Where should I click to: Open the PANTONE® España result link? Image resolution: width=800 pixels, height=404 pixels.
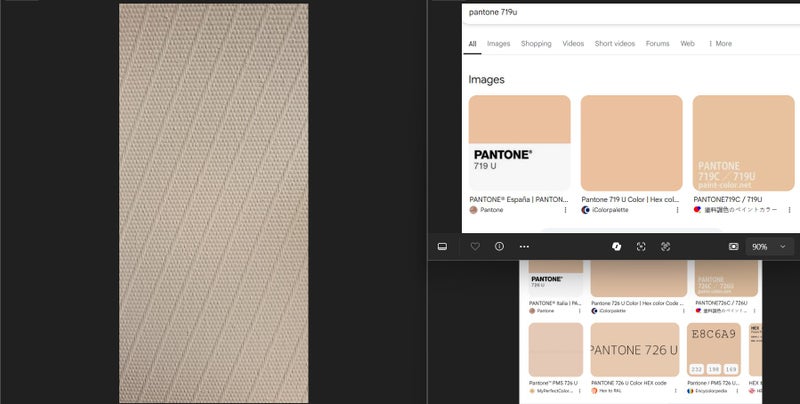click(519, 199)
